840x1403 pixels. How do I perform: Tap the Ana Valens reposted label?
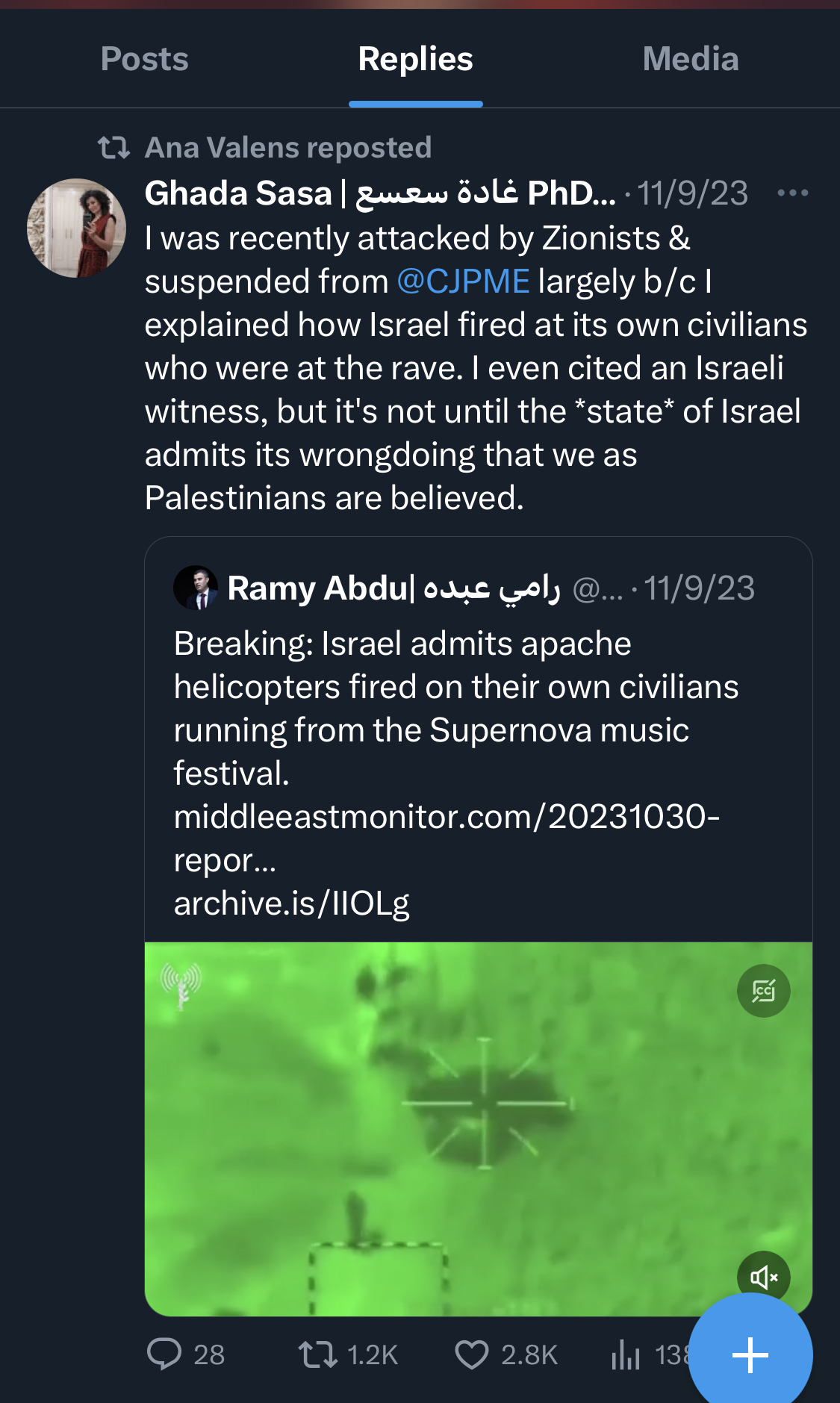[x=287, y=148]
